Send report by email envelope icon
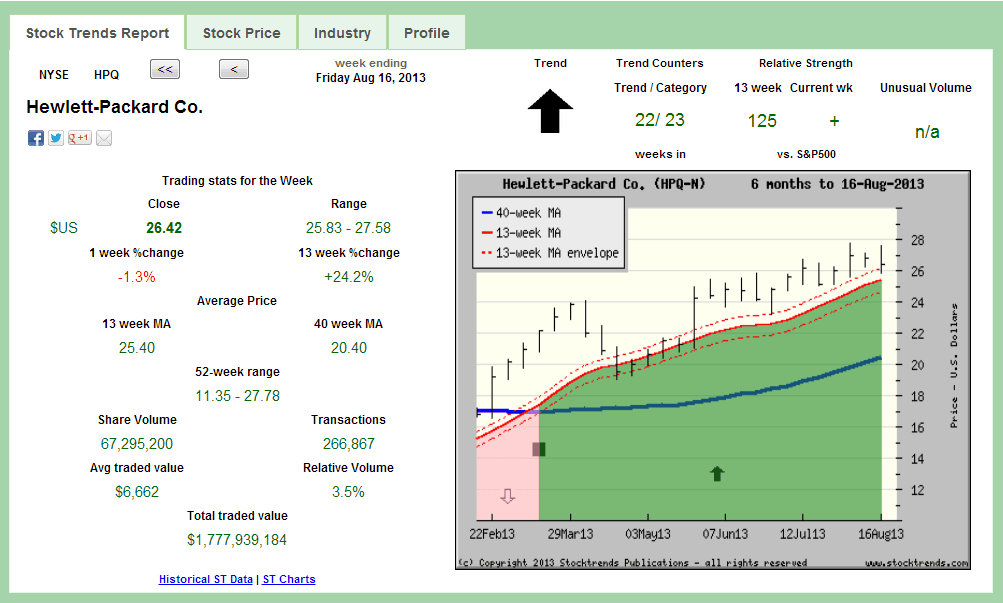 tap(104, 137)
